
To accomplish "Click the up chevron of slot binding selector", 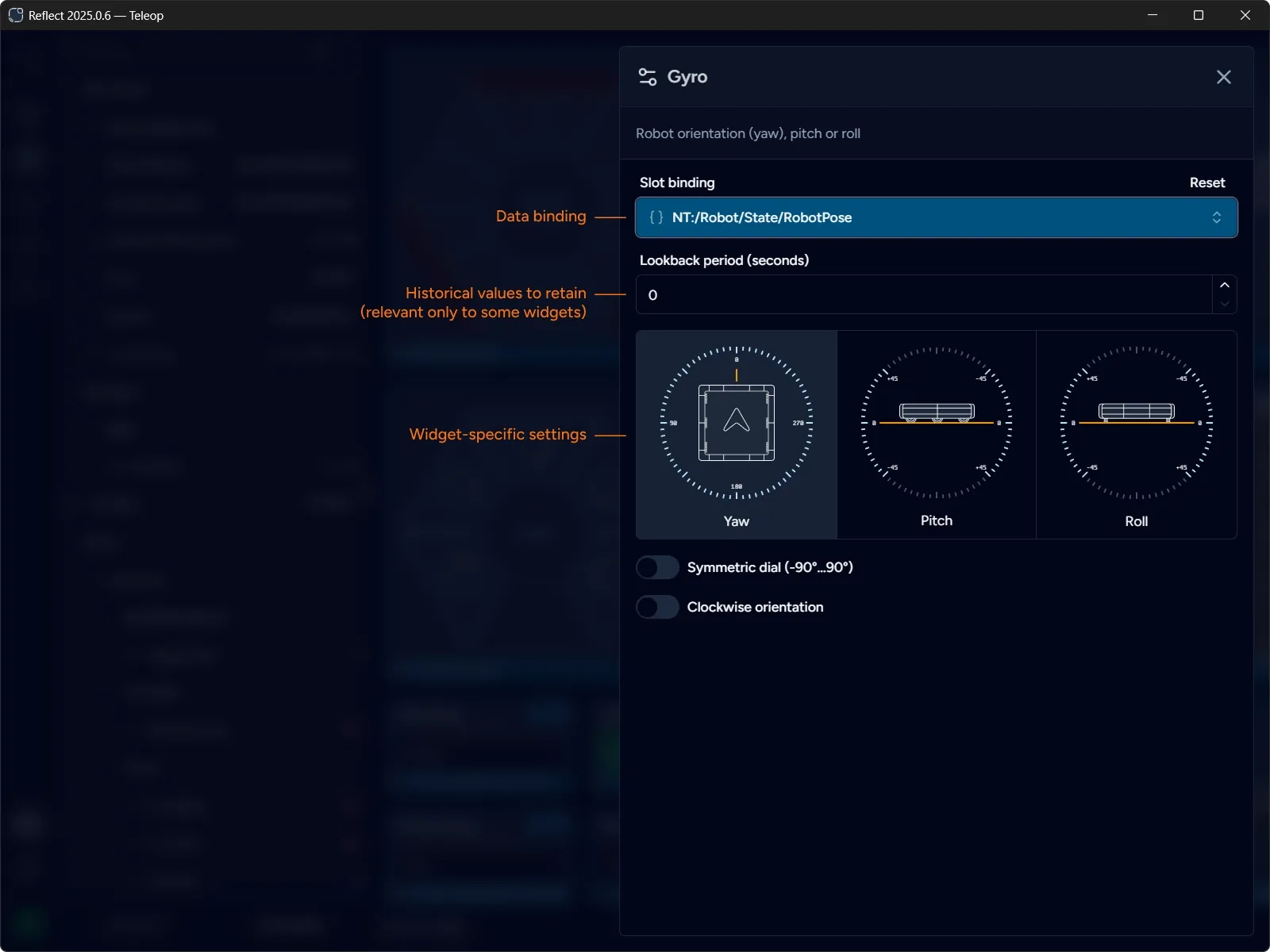I will coord(1218,213).
